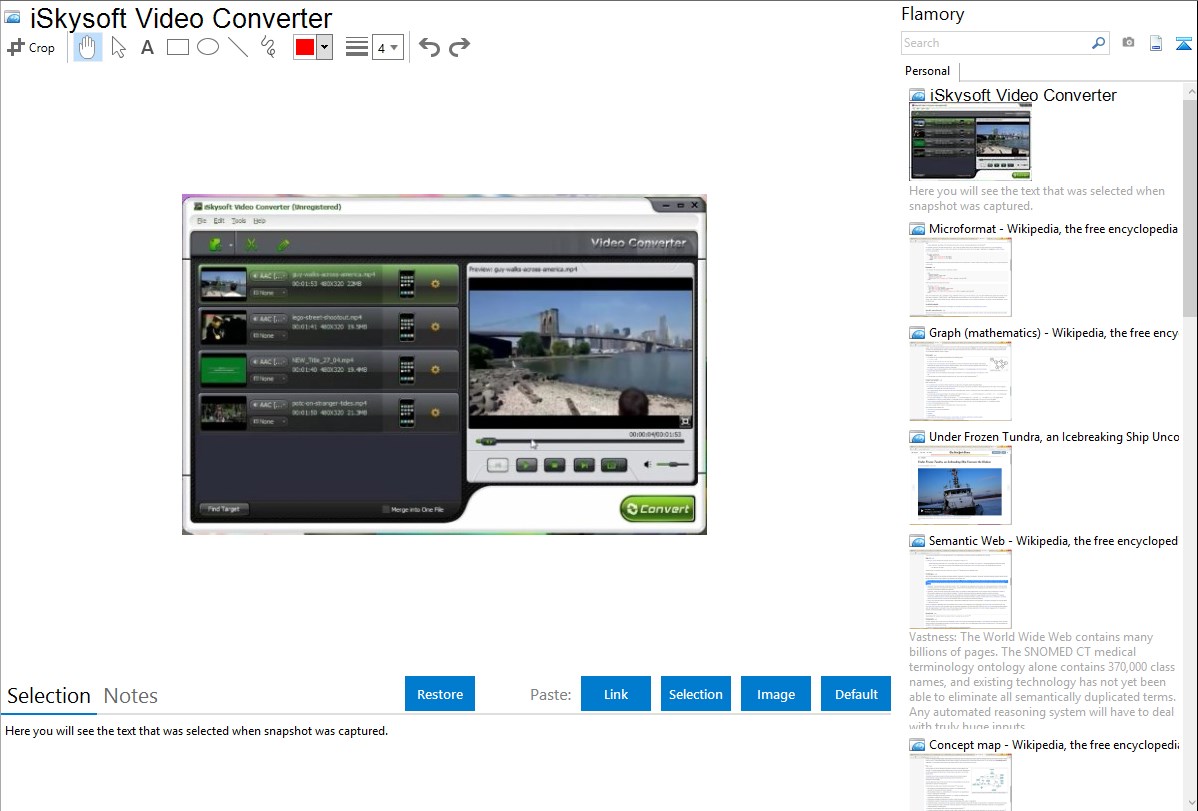1198x811 pixels.
Task: Redo the last undone action
Action: click(459, 47)
